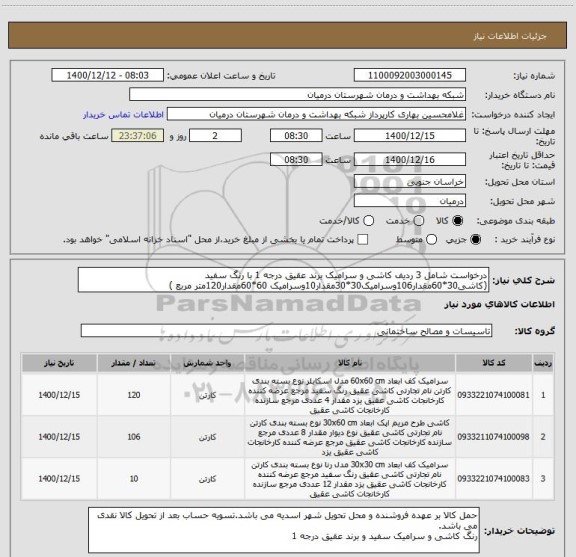Click the 60x60 cm floor ceramic description
Screen dimensions: 576x557
pyautogui.click(x=350, y=395)
